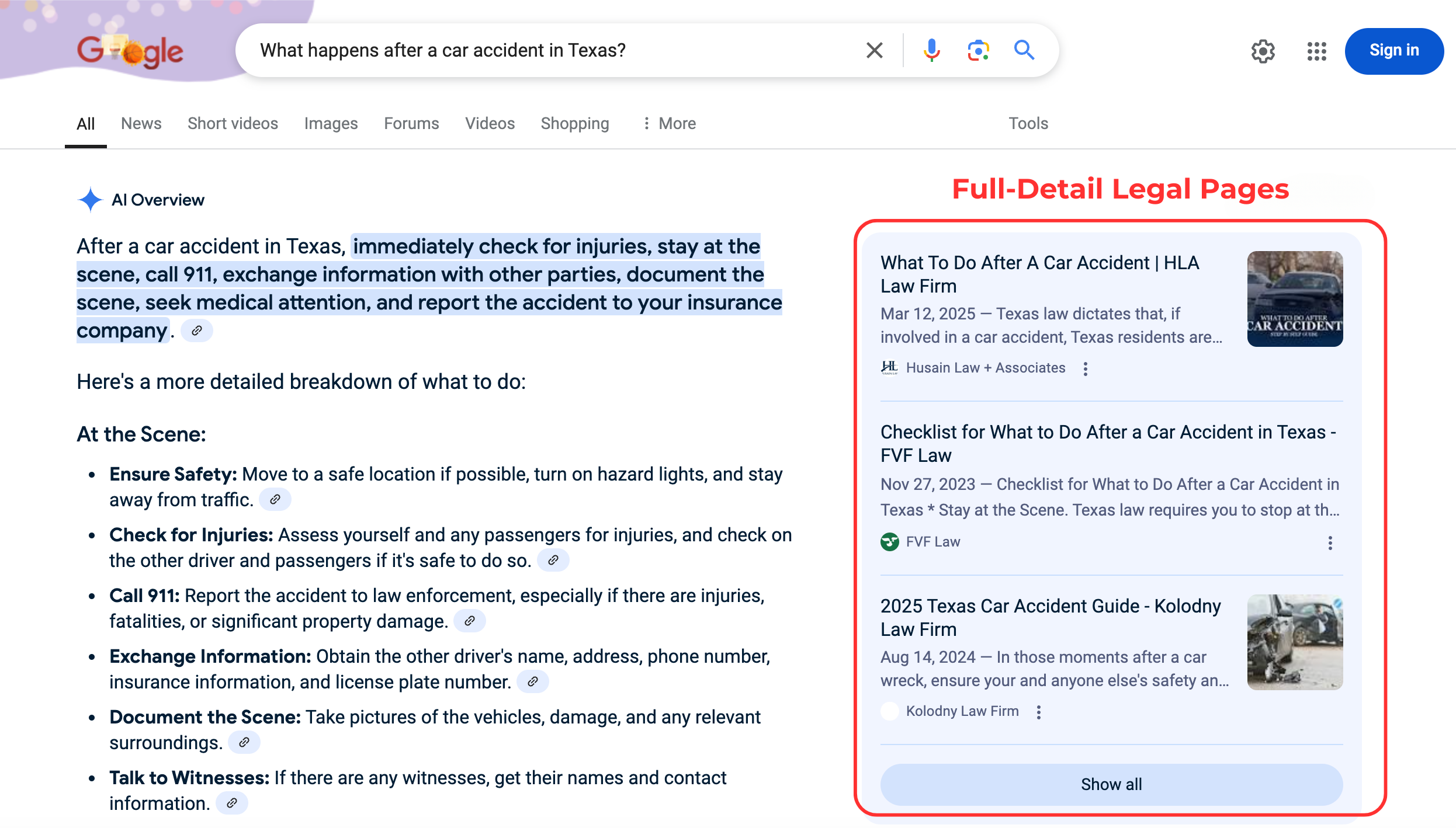Screen dimensions: 1456x828
Task: Open 'What To Do After A Car Accident | HLA Law Firm'
Action: pyautogui.click(x=1039, y=274)
